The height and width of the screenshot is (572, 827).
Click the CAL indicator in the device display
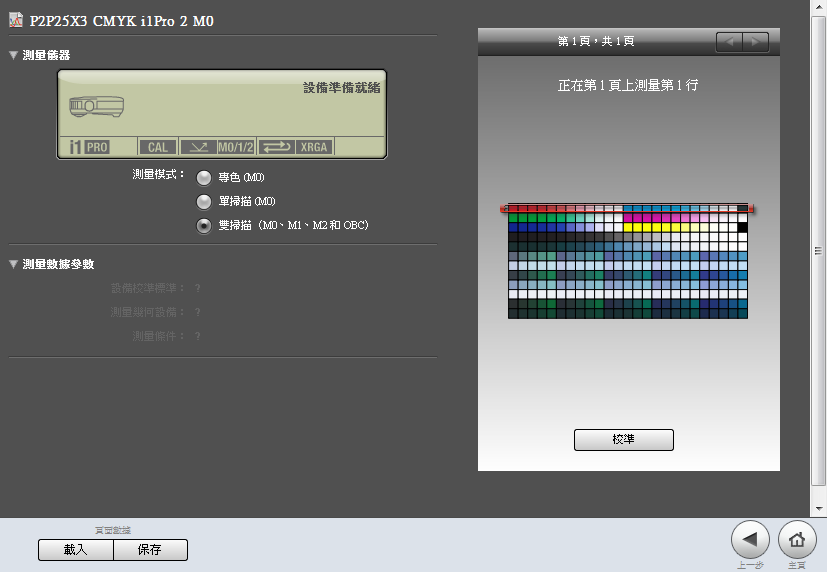158,147
